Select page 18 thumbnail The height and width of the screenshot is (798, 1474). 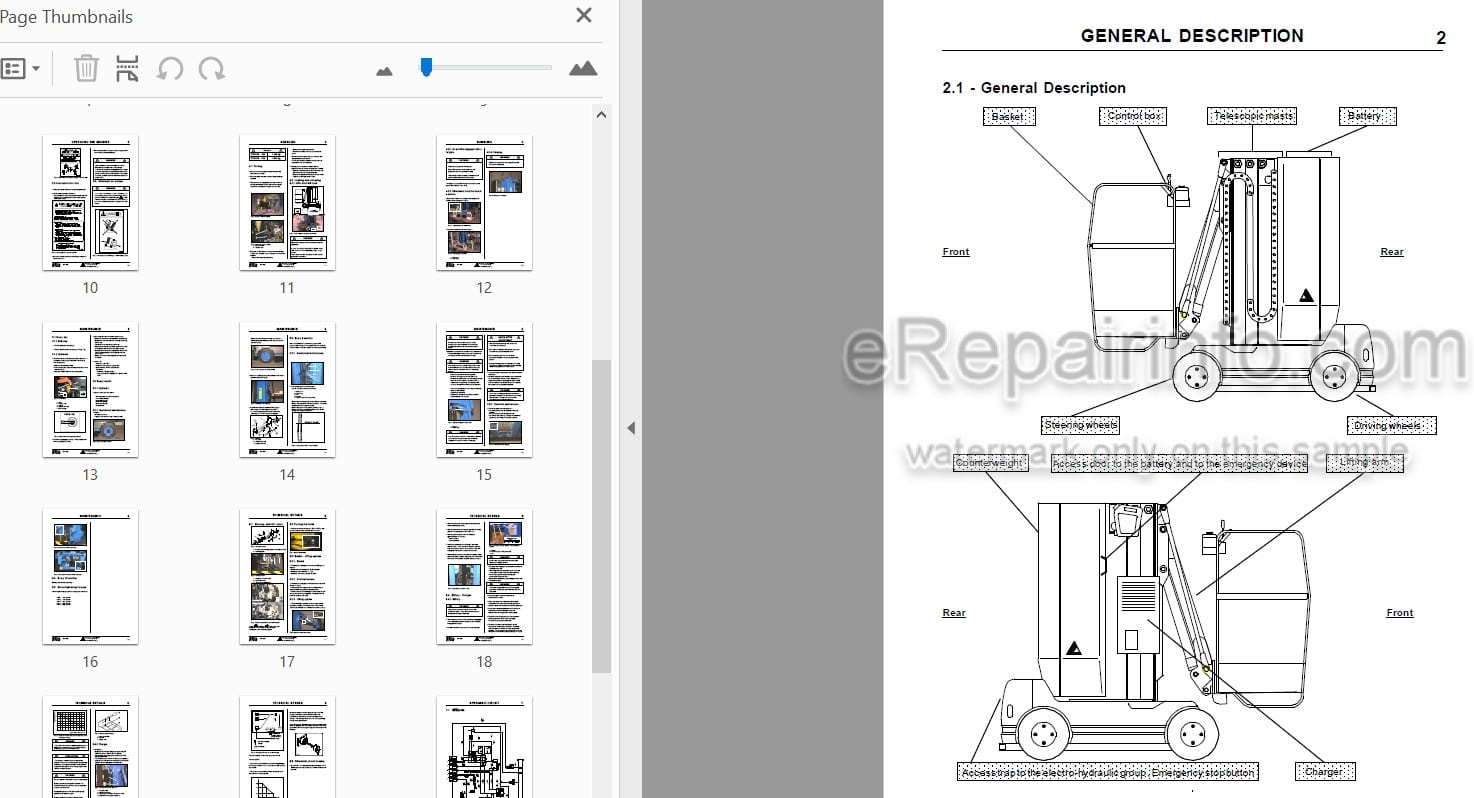tap(484, 577)
